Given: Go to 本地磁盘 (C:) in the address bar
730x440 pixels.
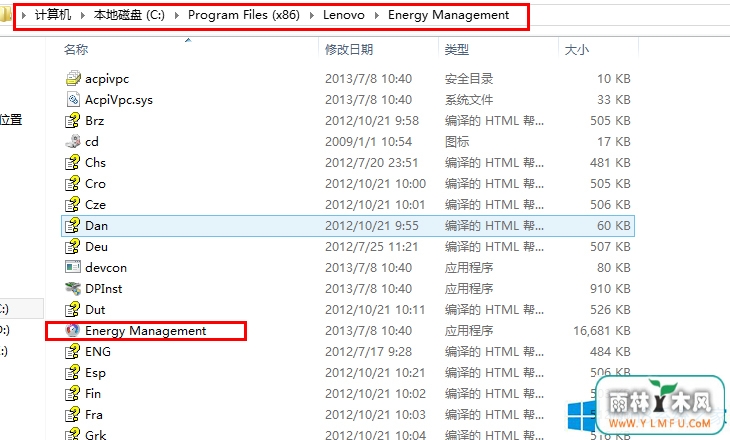Looking at the screenshot, I should 129,15.
